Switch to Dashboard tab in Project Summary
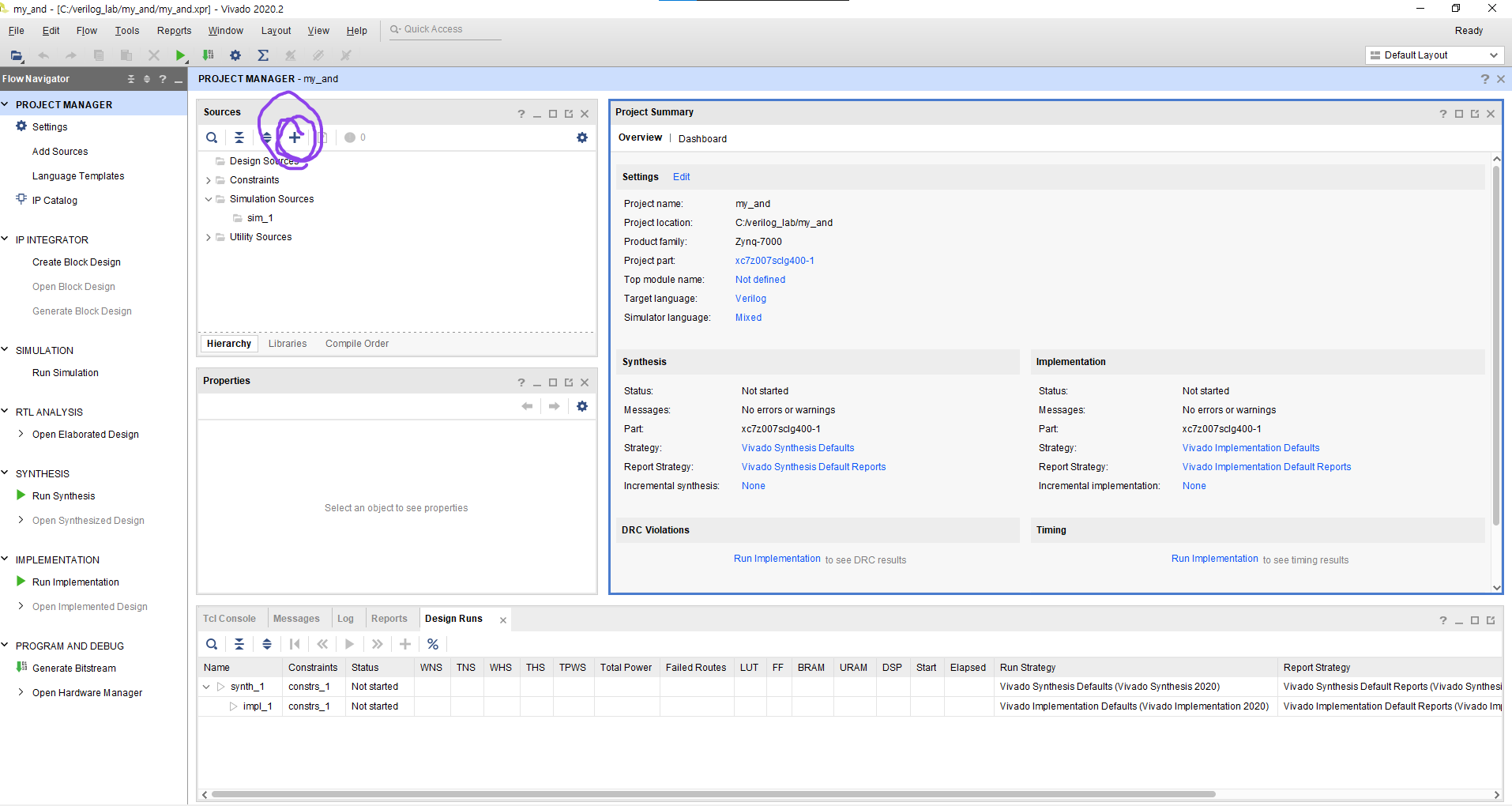The image size is (1512, 806). (702, 139)
